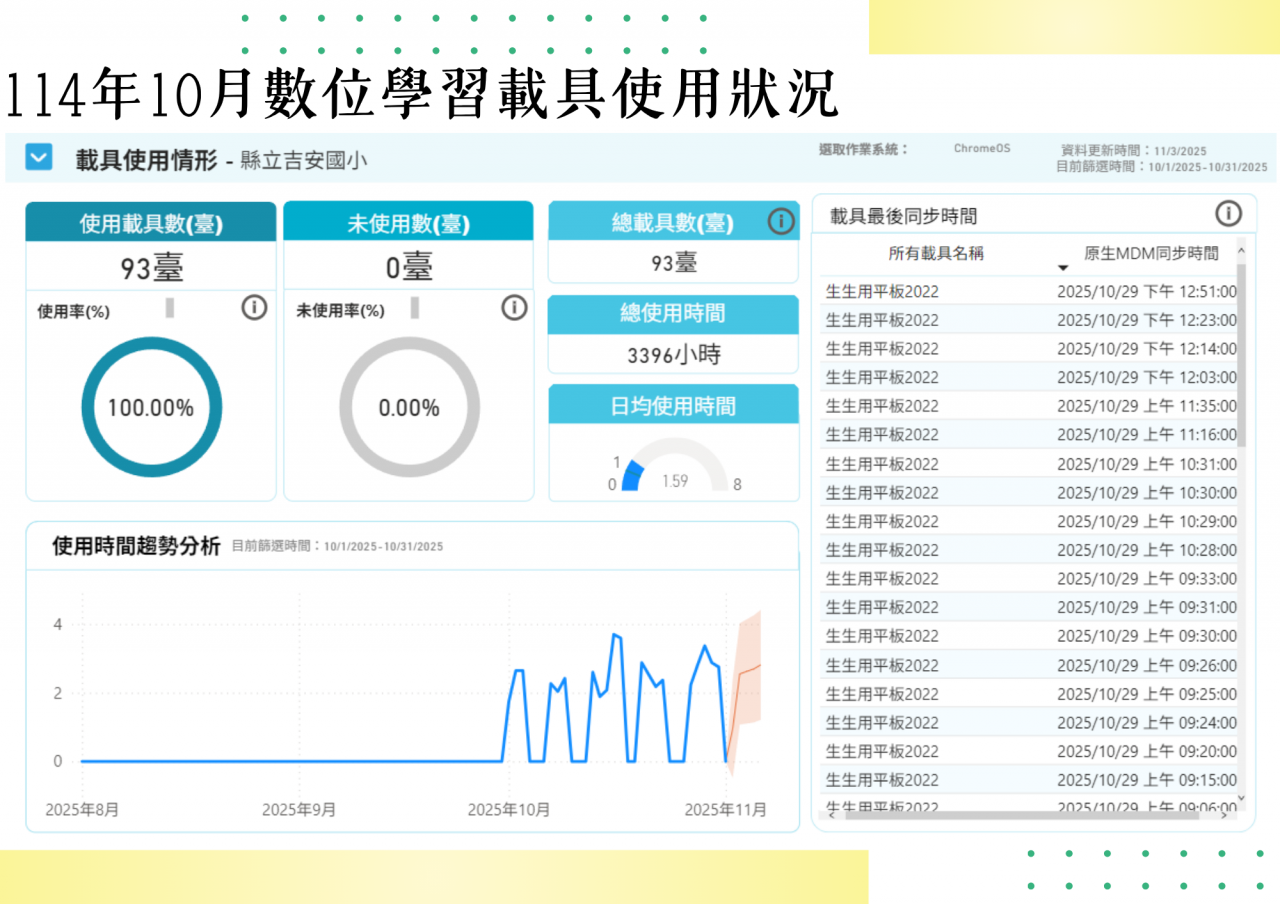Click scroll-up arrow of sync table
1280x904 pixels.
(1242, 251)
